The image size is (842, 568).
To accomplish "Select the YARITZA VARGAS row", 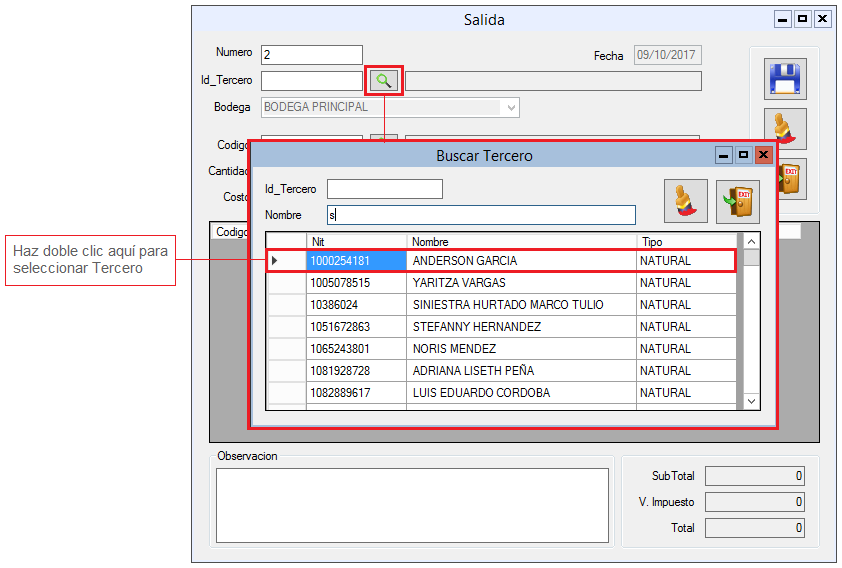I will tap(521, 283).
